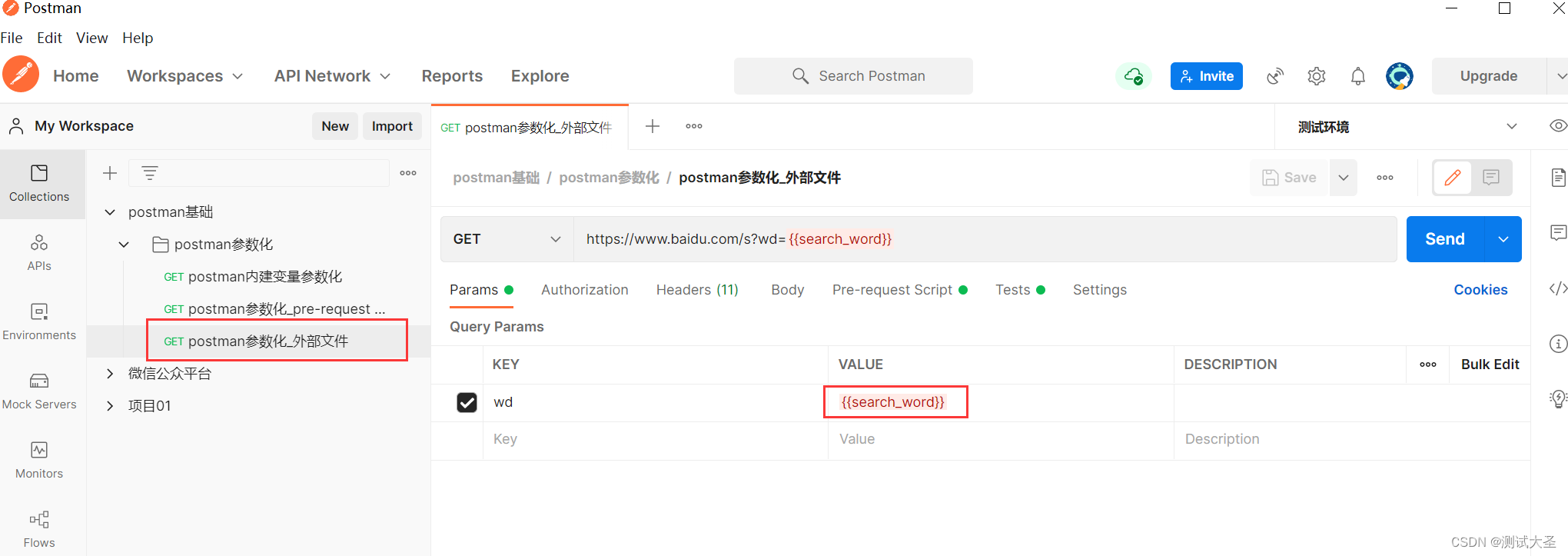Image resolution: width=1568 pixels, height=556 pixels.
Task: Open the Save options dropdown arrow
Action: pos(1344,178)
